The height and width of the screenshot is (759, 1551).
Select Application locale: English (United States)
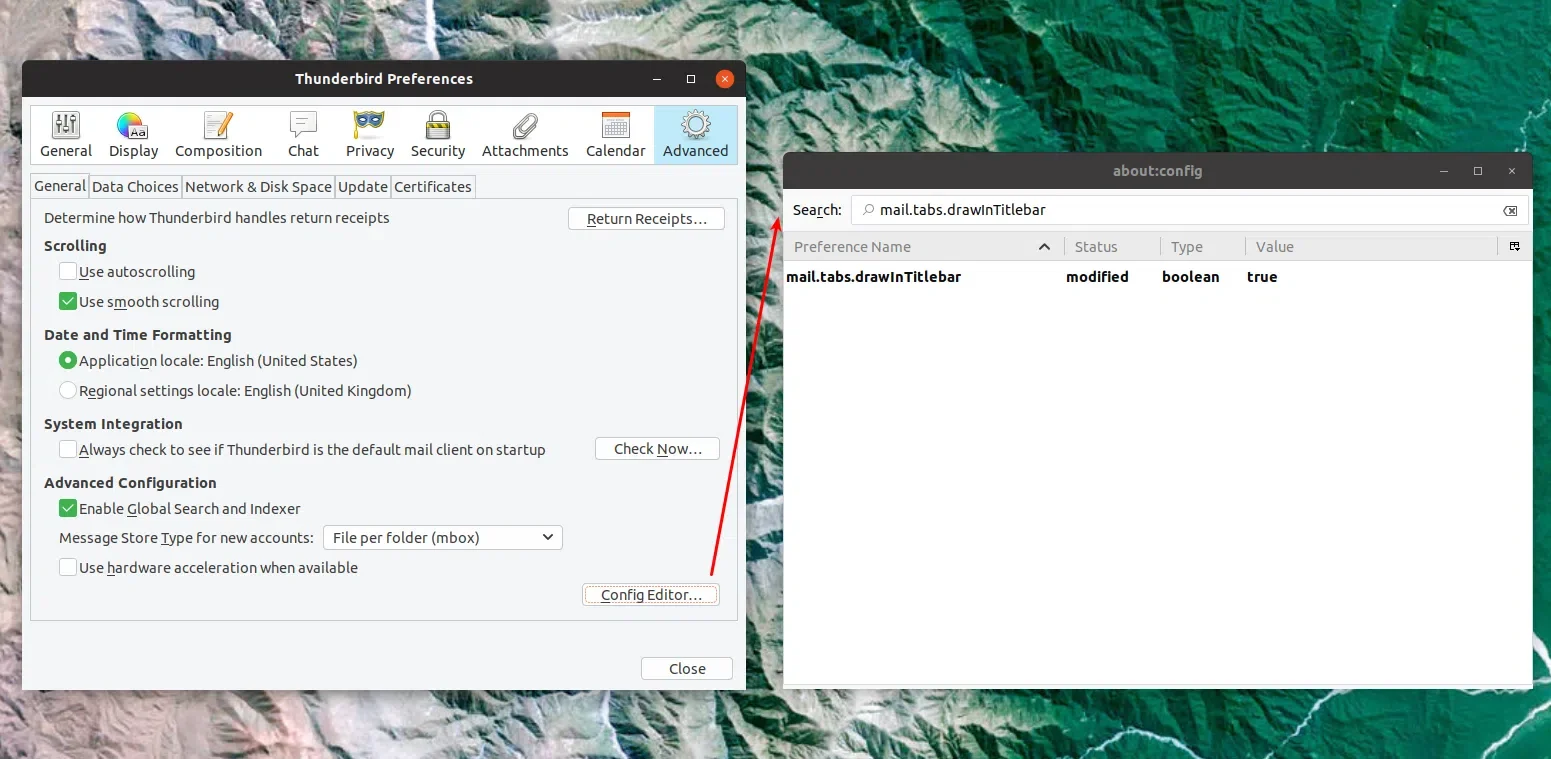click(68, 360)
